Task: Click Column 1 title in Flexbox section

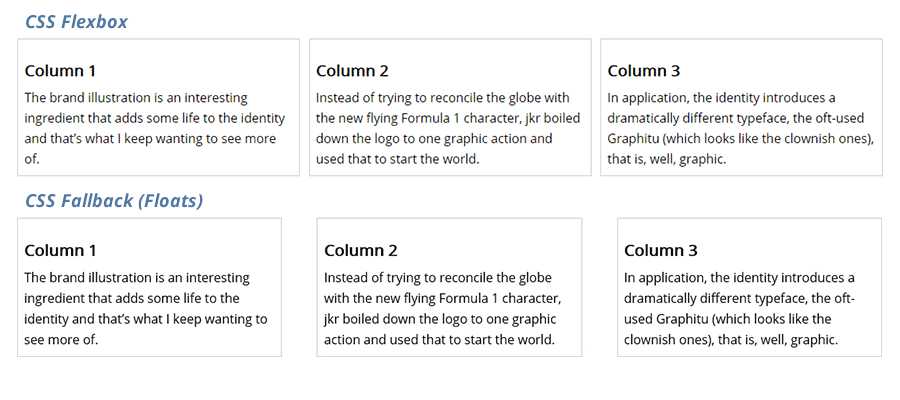Action: click(60, 71)
